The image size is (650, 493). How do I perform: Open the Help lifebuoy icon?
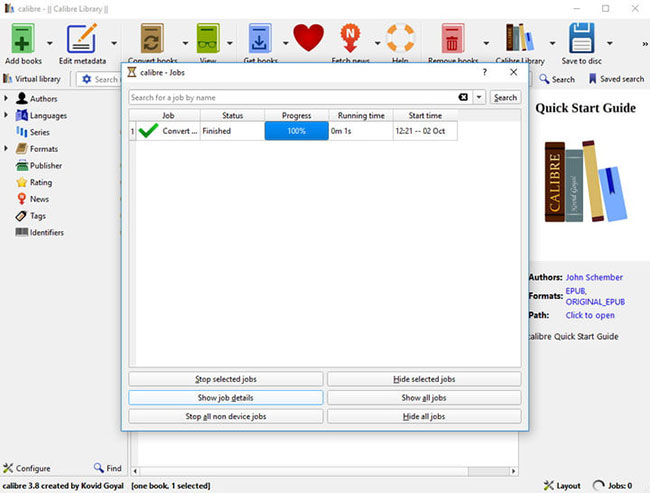400,38
